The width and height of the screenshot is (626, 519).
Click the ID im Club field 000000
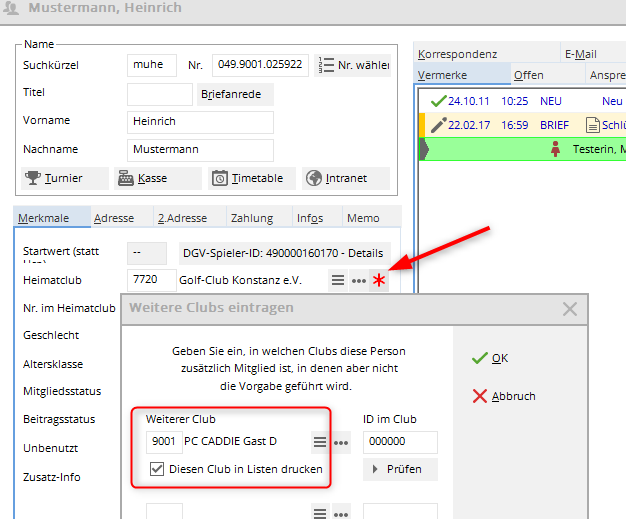400,442
